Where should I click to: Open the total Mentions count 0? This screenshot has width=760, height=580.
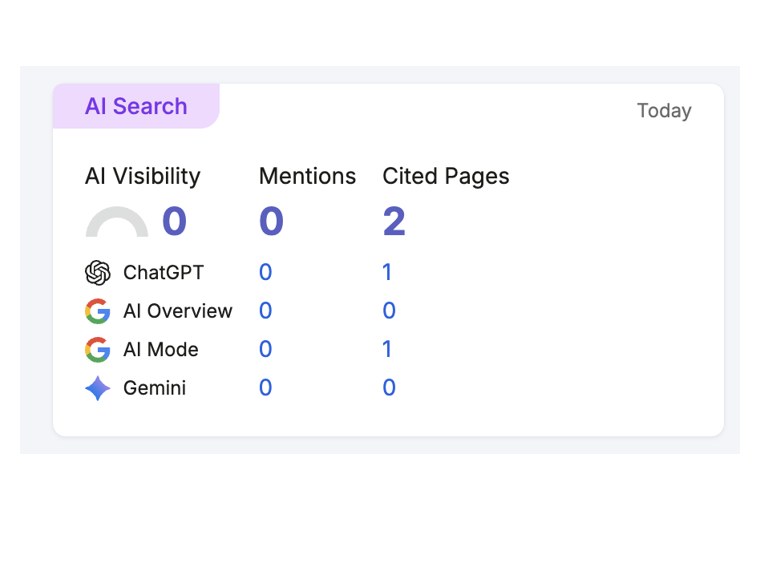[x=271, y=221]
